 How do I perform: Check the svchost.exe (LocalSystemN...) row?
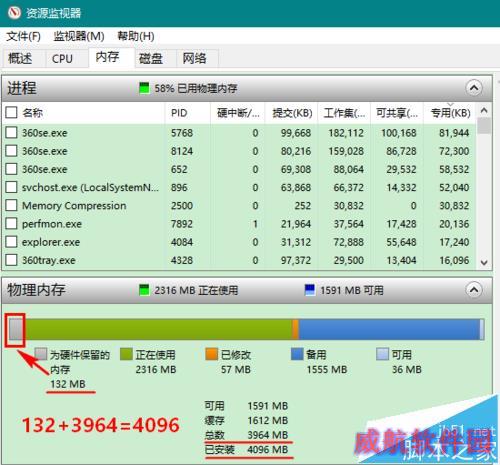pyautogui.click(x=11, y=187)
